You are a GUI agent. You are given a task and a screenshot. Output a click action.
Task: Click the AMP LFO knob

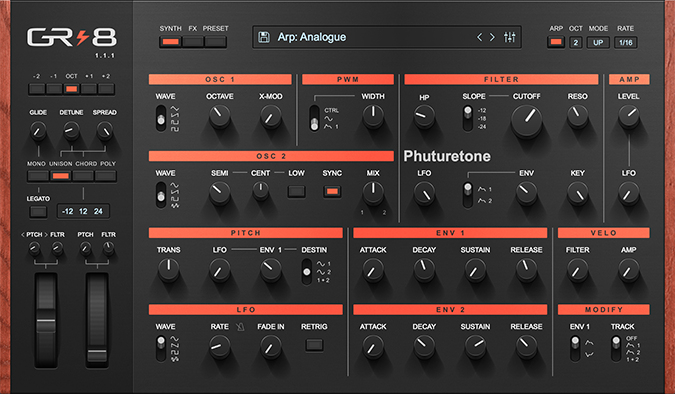pyautogui.click(x=629, y=192)
